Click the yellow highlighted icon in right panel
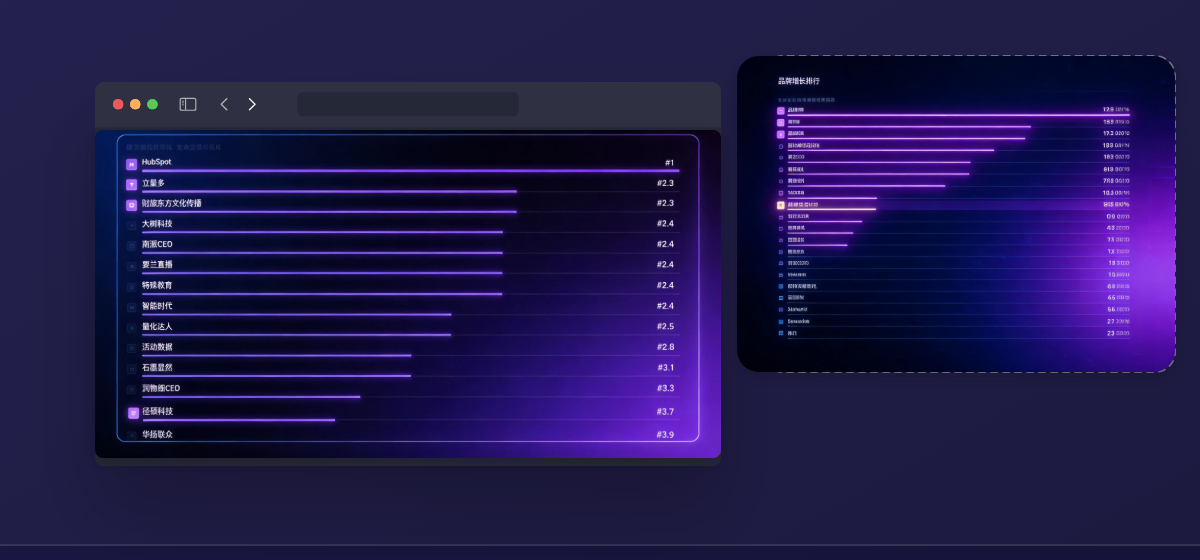 [781, 205]
